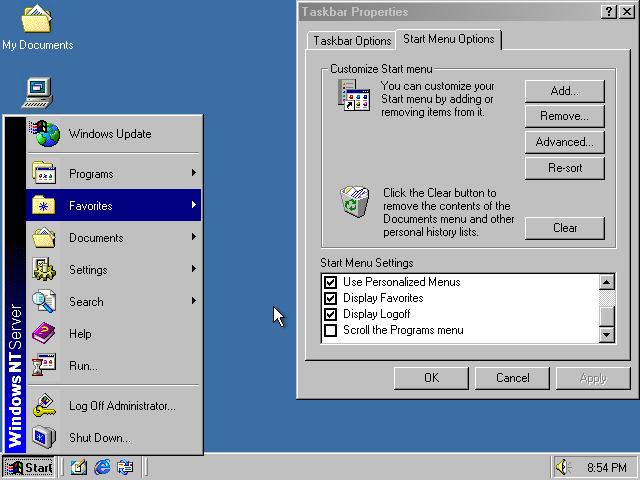Click the volume speaker tray icon

click(564, 467)
